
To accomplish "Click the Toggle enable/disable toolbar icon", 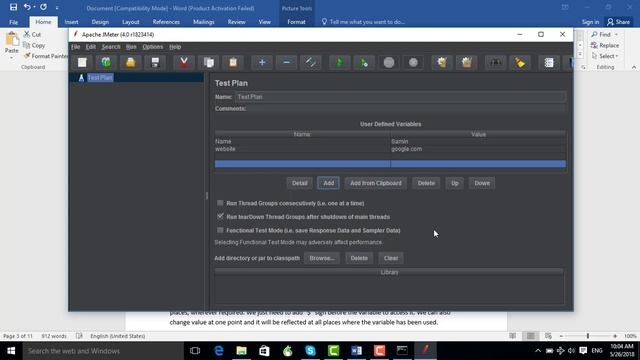I will [311, 62].
